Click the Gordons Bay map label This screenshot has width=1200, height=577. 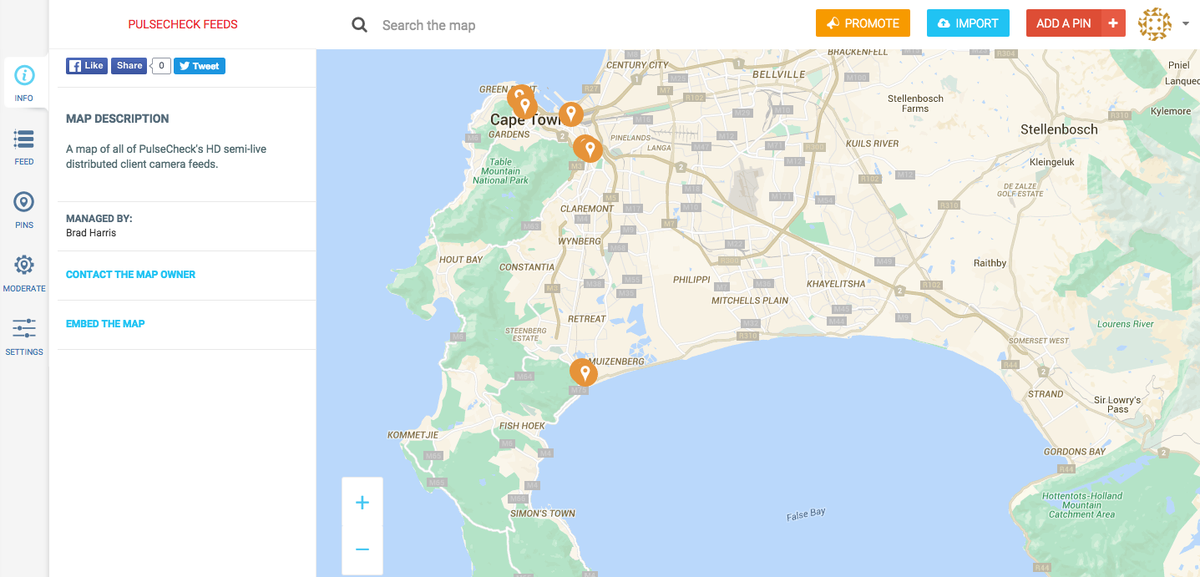click(1075, 452)
